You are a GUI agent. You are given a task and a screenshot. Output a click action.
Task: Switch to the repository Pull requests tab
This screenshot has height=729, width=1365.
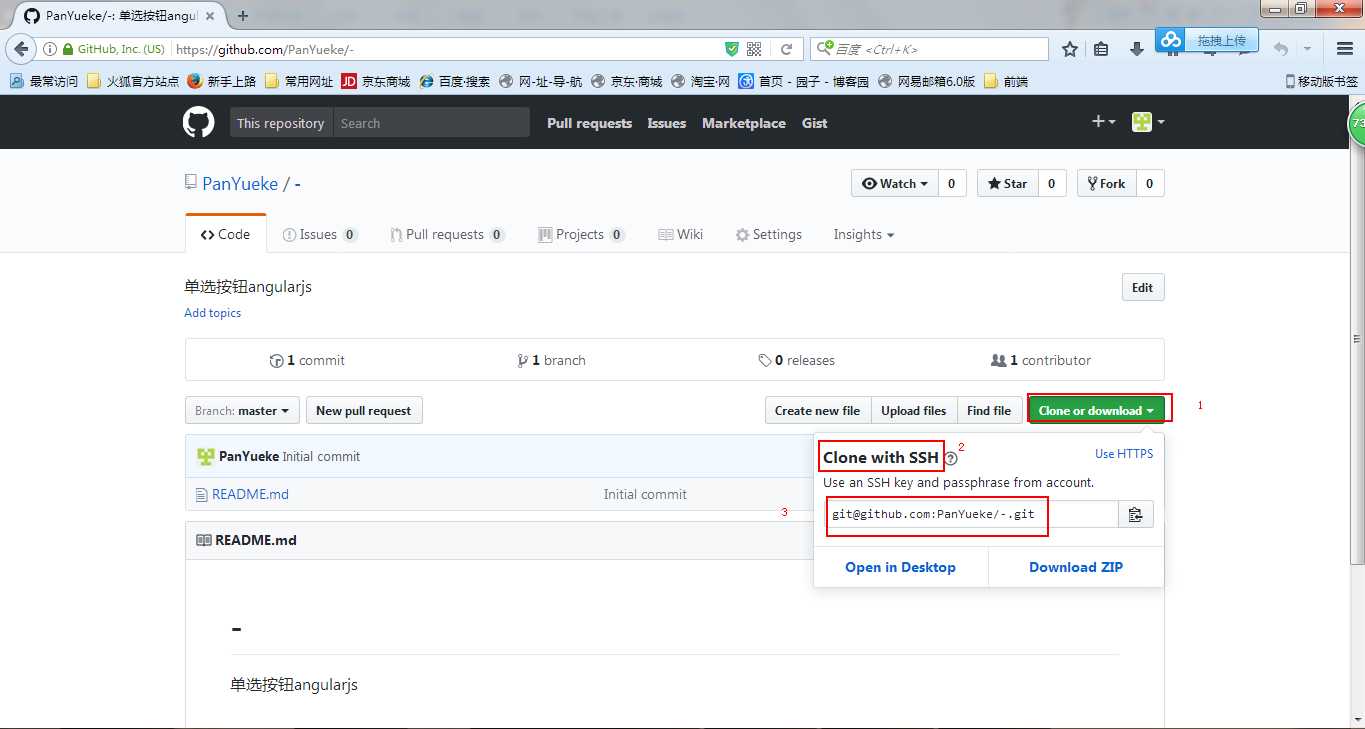[447, 234]
